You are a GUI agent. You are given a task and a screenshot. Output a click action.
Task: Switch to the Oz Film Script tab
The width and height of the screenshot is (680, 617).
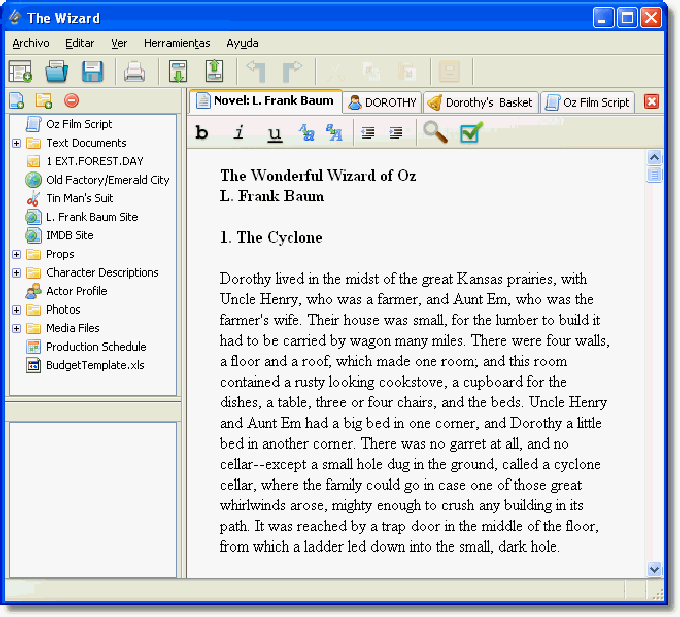(588, 103)
